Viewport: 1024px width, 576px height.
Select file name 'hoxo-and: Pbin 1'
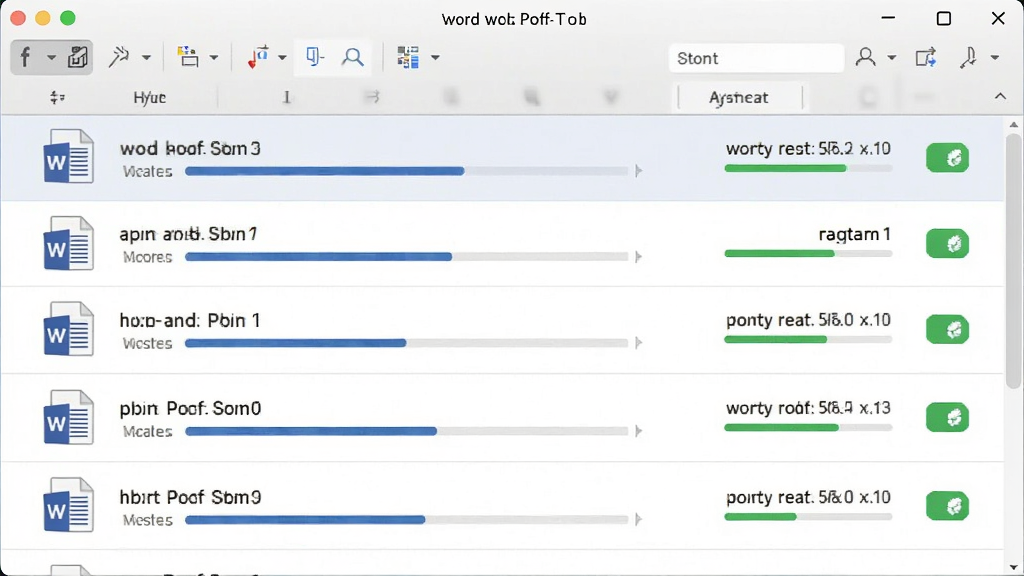point(190,320)
